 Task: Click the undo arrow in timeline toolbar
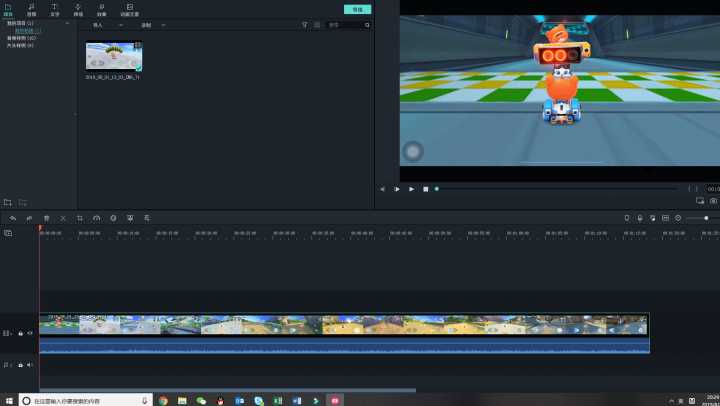click(x=13, y=217)
